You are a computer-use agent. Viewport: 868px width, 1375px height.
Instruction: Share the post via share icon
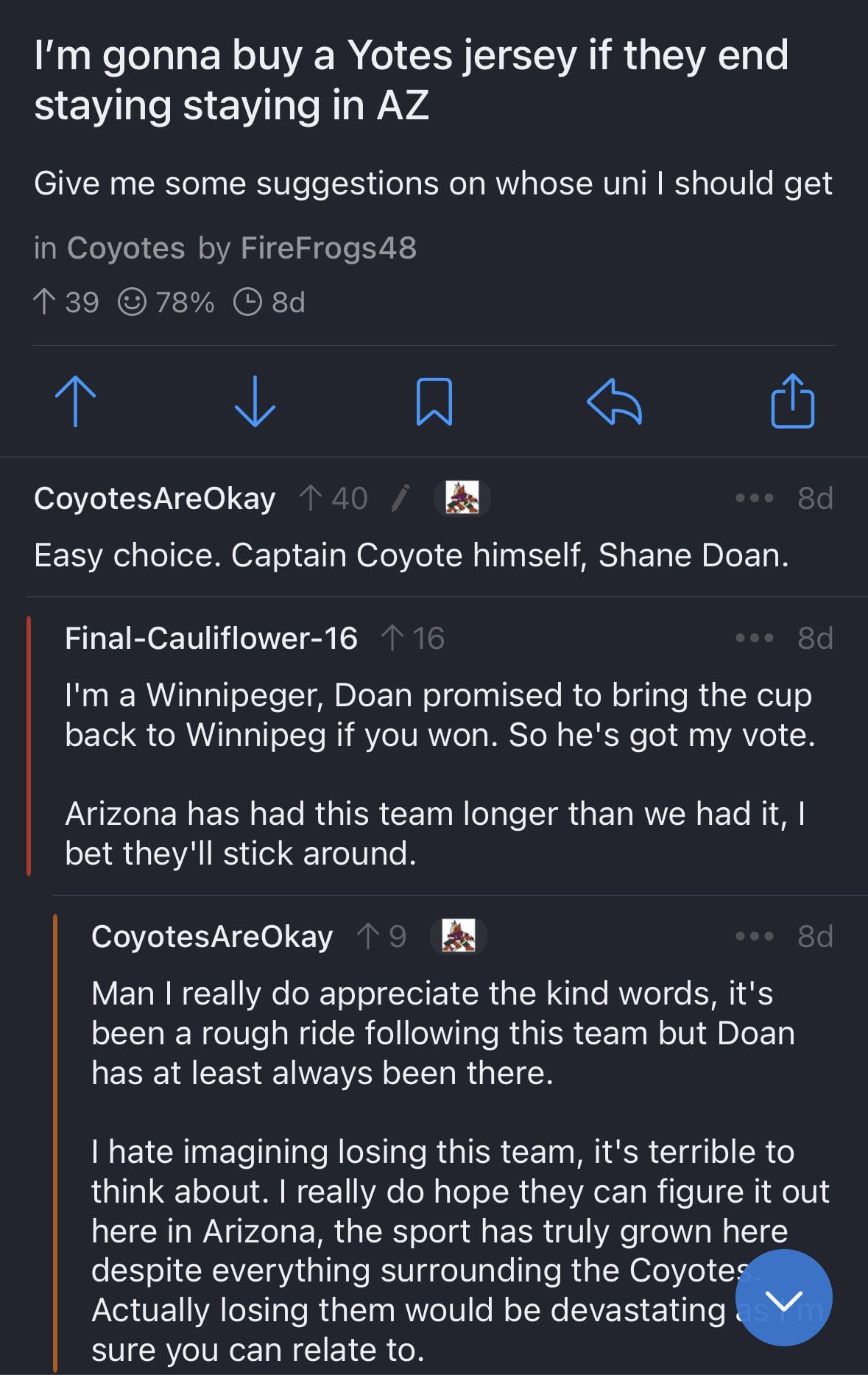(x=793, y=401)
